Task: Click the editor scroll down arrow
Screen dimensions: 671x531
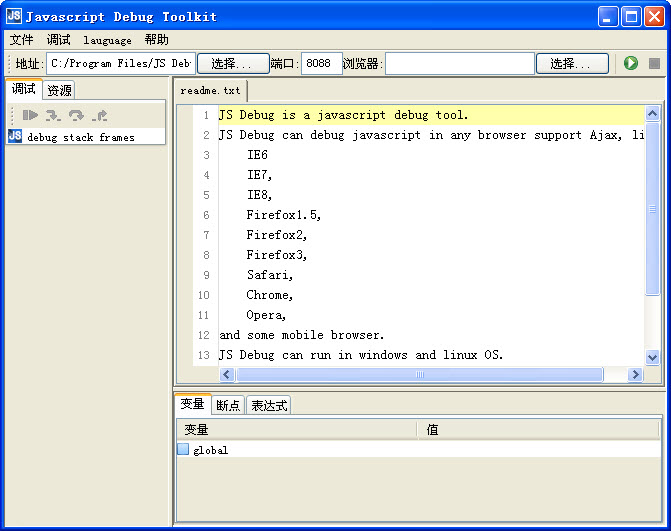Action: tap(652, 357)
